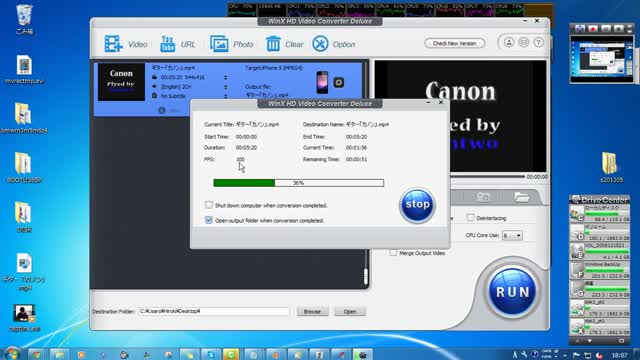Image resolution: width=640 pixels, height=360 pixels.
Task: Select the mvrectmp.avi desktop file
Action: pos(24,70)
